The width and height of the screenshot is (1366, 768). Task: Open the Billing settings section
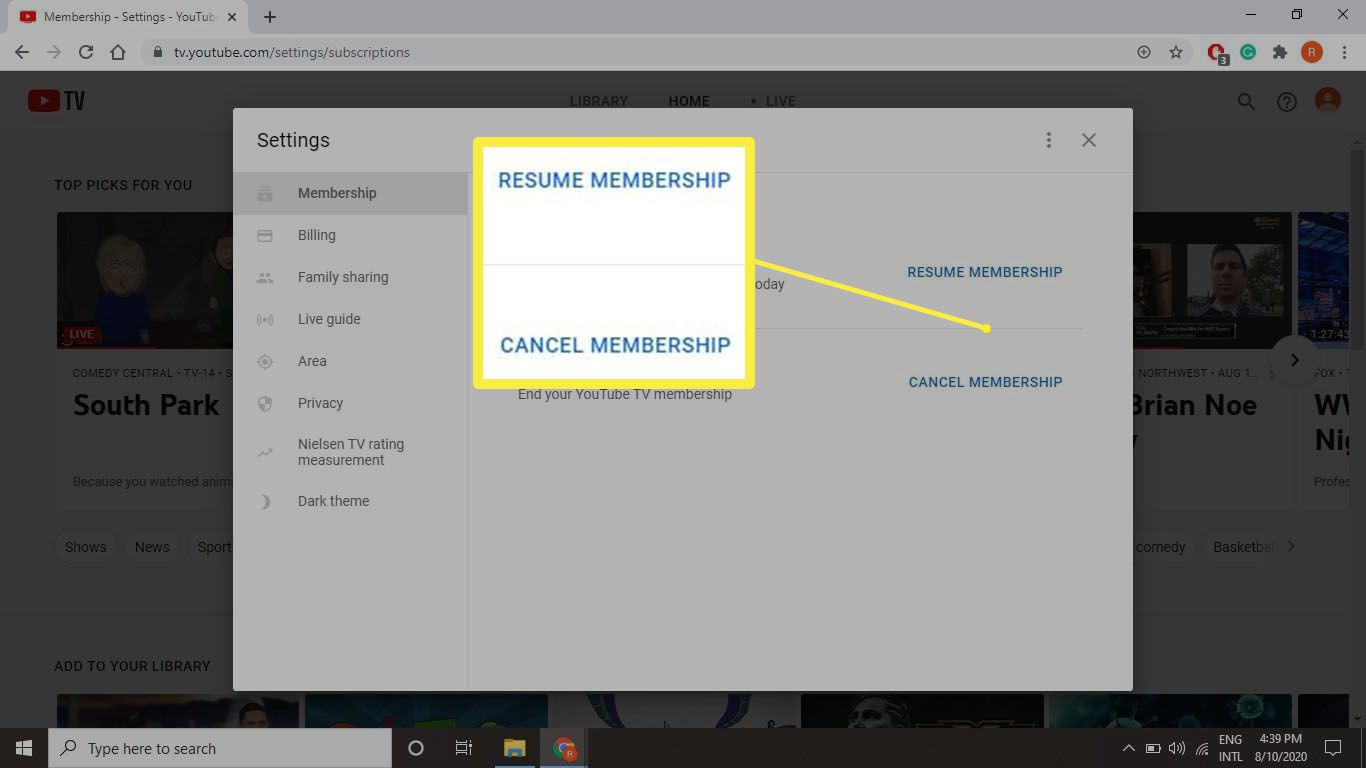[x=350, y=235]
